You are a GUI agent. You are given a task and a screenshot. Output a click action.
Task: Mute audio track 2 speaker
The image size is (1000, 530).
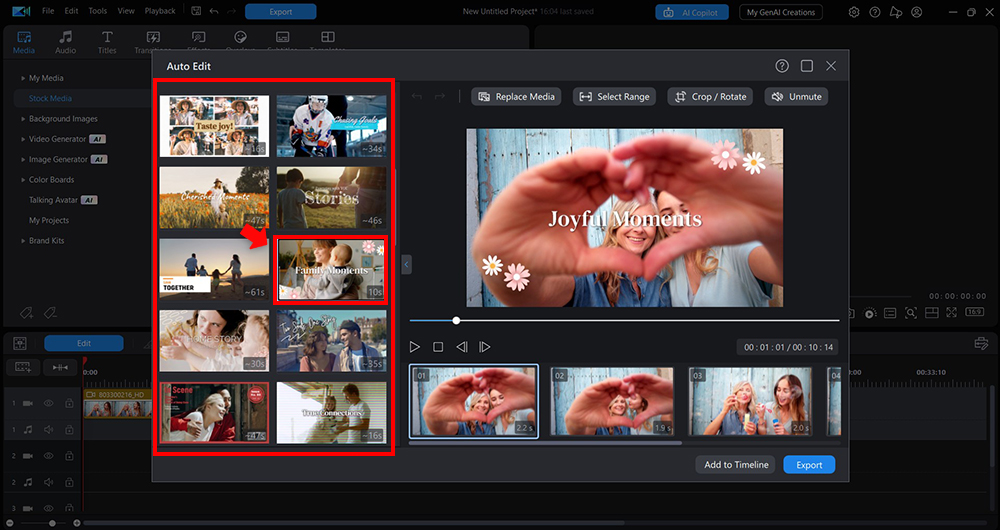click(48, 482)
